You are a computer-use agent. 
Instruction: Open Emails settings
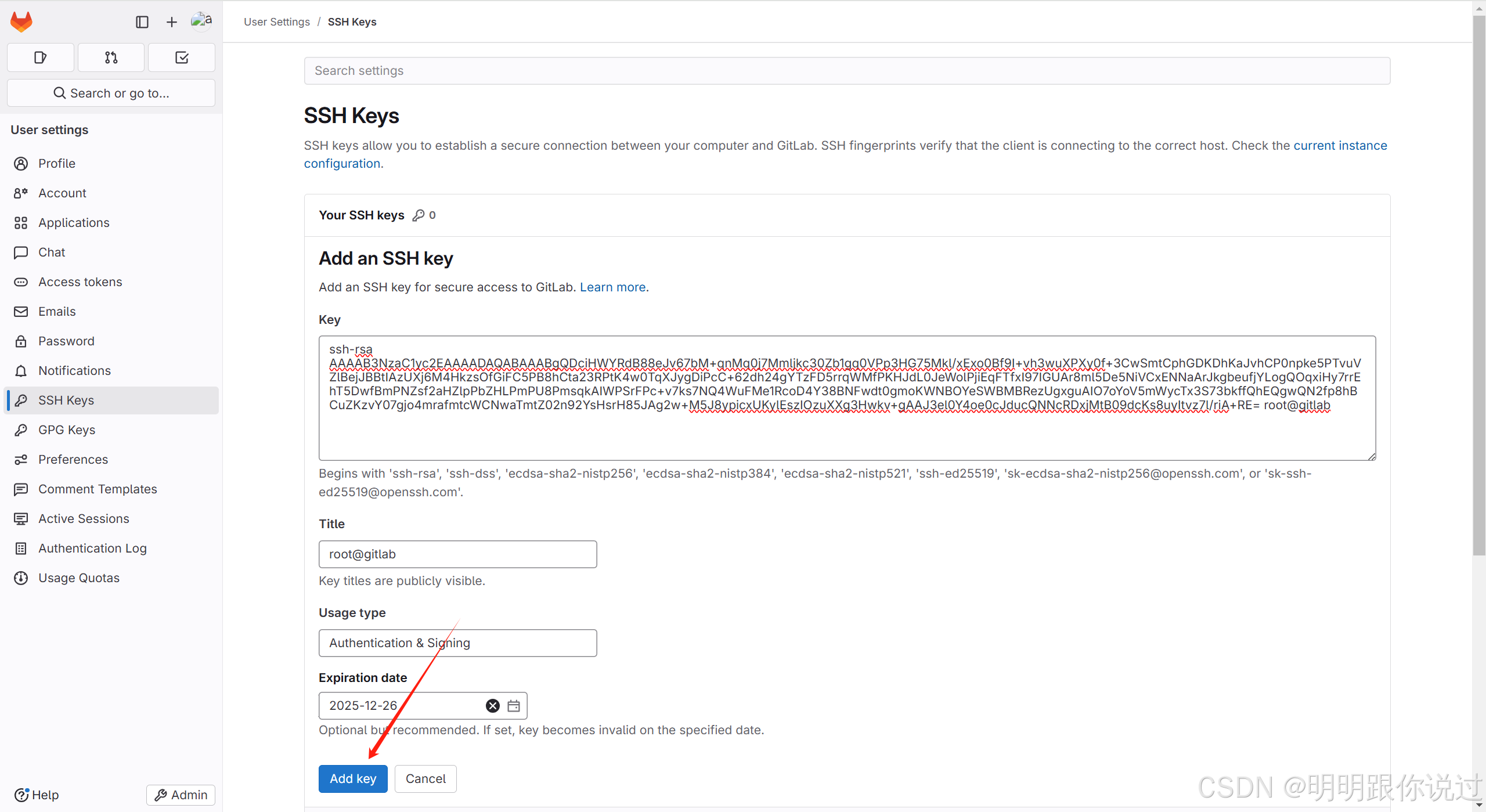pyautogui.click(x=111, y=312)
